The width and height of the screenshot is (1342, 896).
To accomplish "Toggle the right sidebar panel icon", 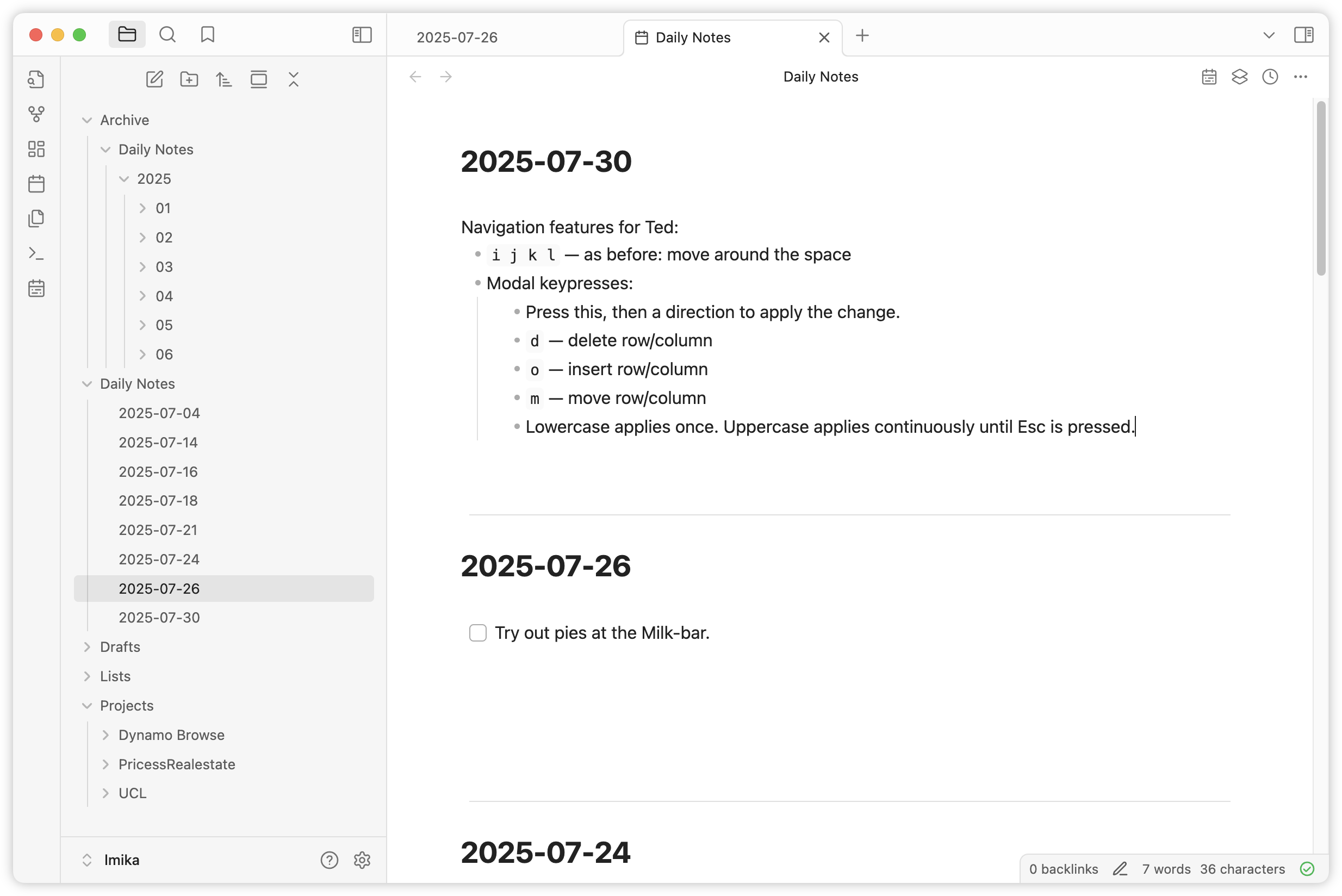I will pos(1304,35).
